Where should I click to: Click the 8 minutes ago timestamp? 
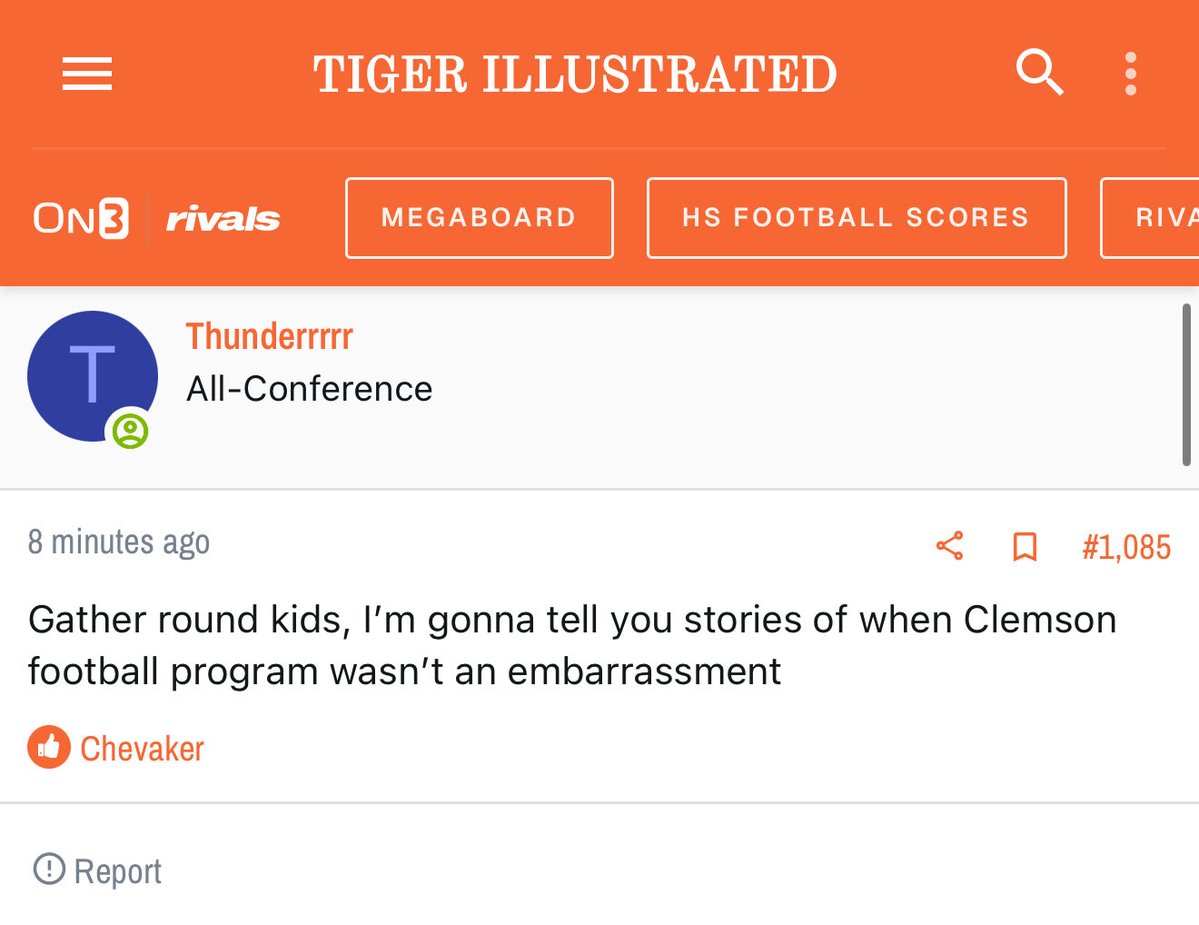pos(119,542)
